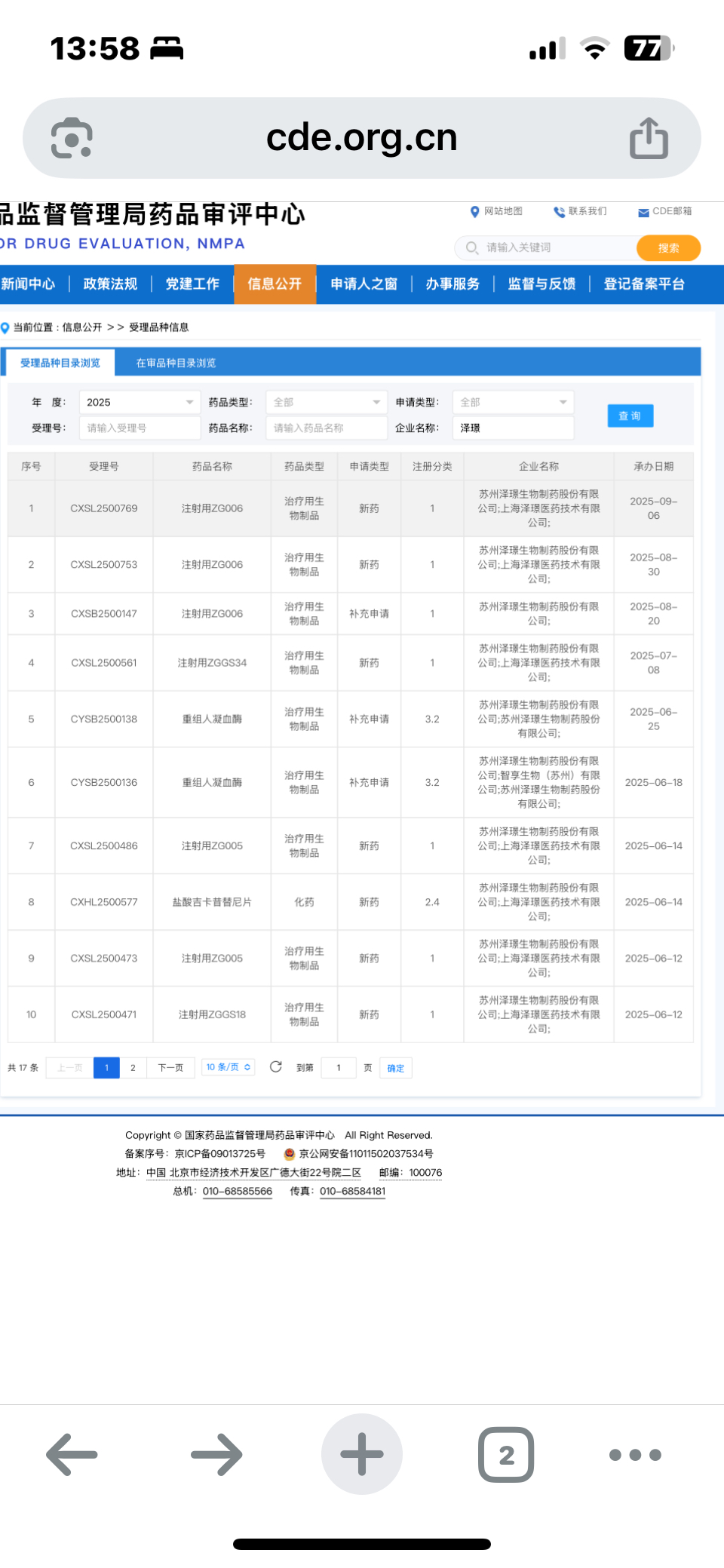The height and width of the screenshot is (1568, 724).
Task: Open the 年度 2025 dropdown
Action: coord(140,402)
